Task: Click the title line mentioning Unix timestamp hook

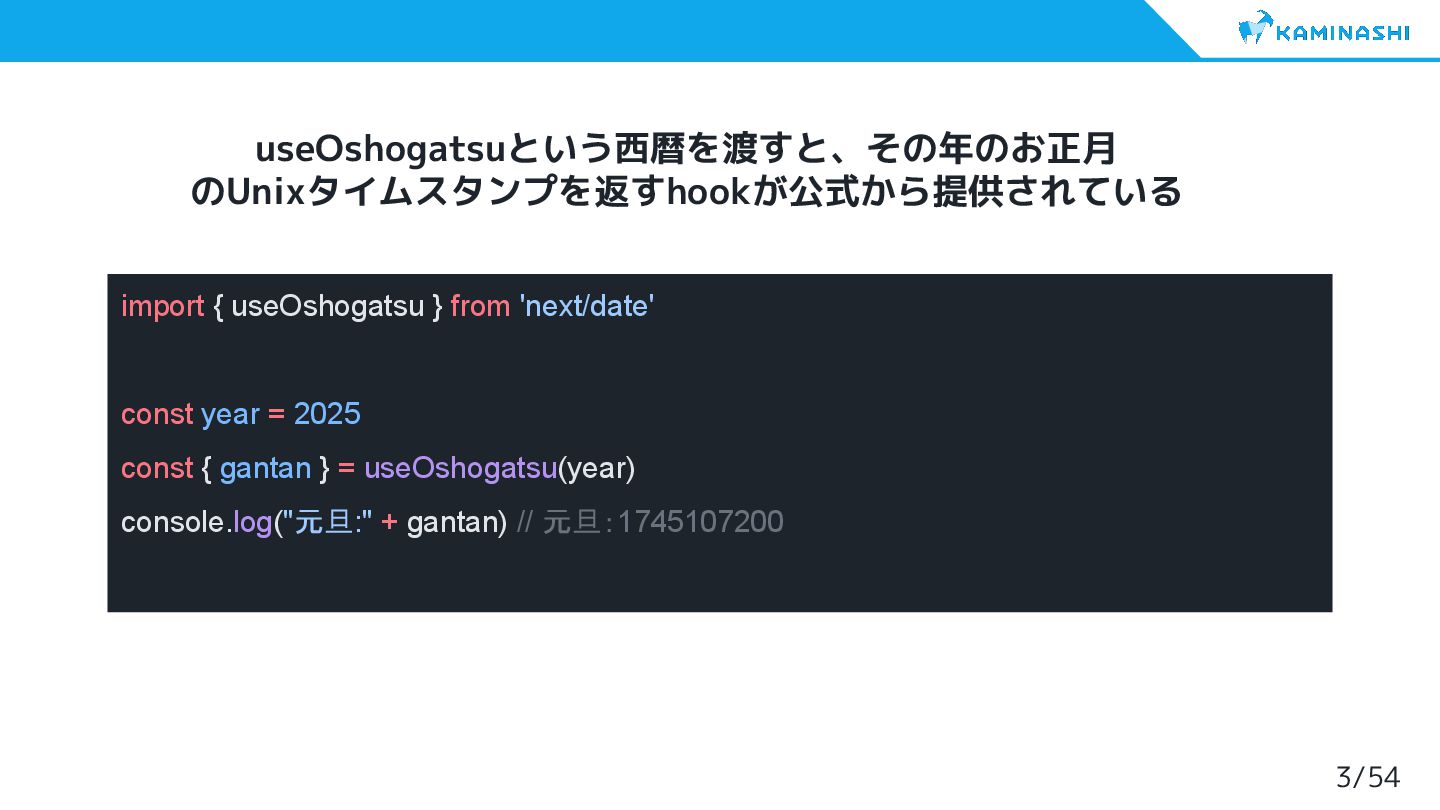Action: tap(686, 190)
